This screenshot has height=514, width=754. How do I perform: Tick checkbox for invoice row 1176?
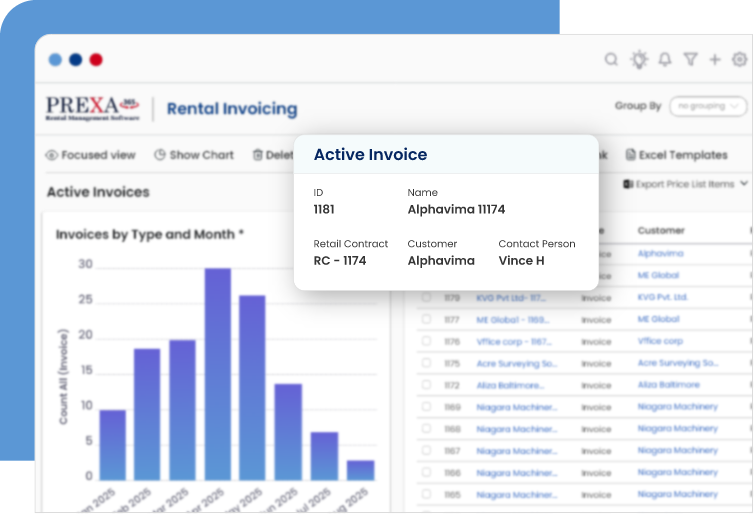coord(426,341)
